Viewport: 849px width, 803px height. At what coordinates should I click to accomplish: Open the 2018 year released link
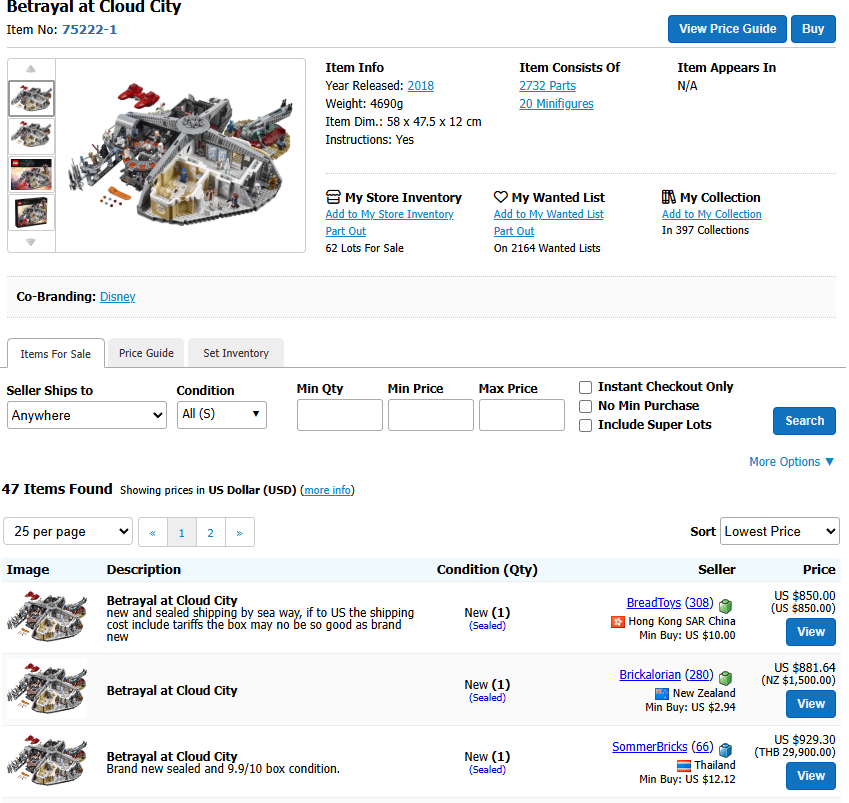(x=421, y=86)
